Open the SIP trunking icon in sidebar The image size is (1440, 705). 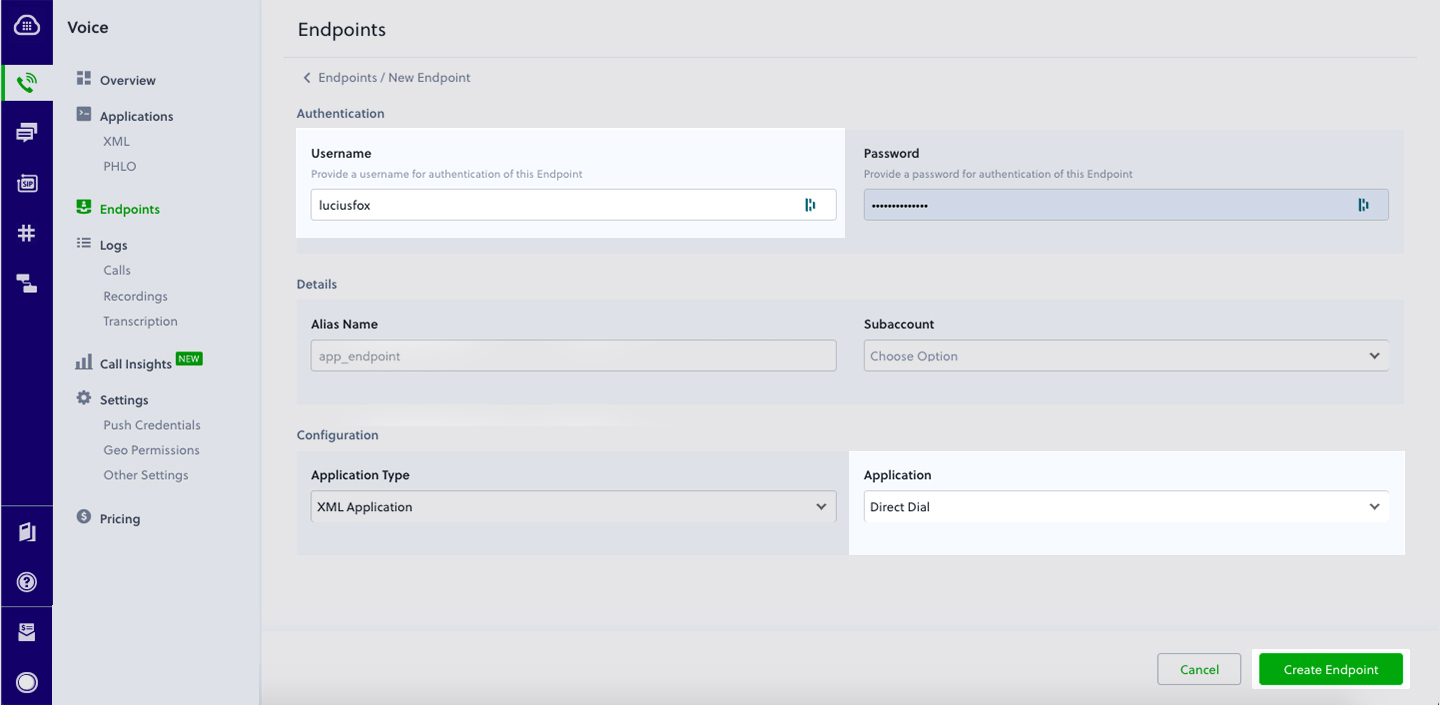(x=27, y=183)
